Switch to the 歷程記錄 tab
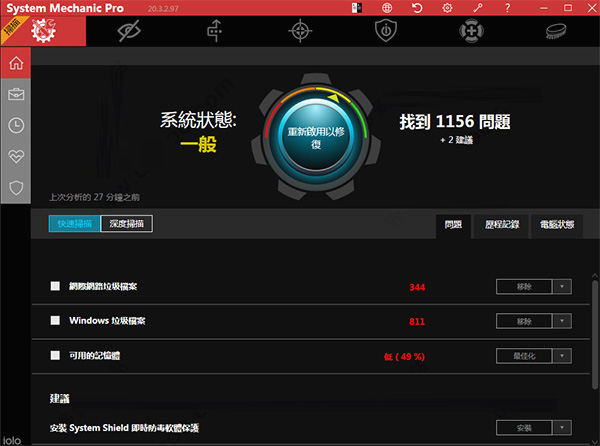The height and width of the screenshot is (446, 600). (x=502, y=225)
